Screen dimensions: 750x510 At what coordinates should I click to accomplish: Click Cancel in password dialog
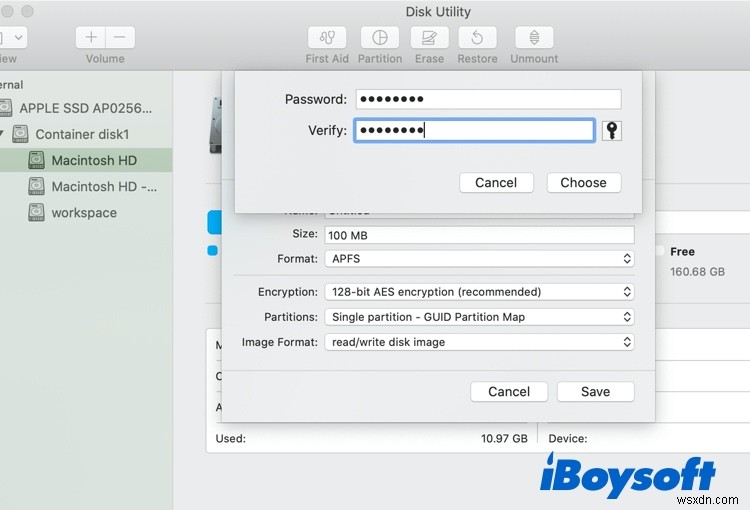tap(496, 183)
